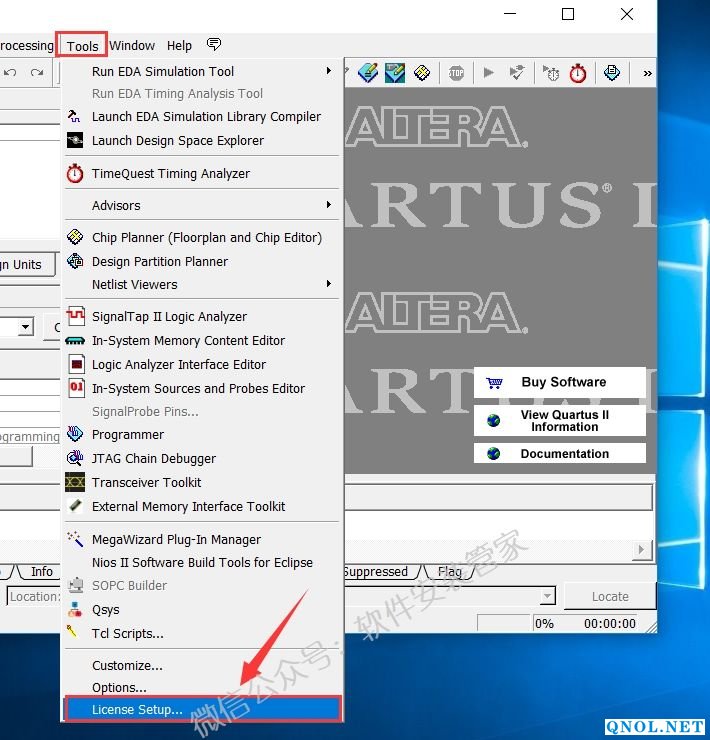Viewport: 710px width, 740px height.
Task: Expand the Netlist Viewers submenu
Action: pos(134,285)
